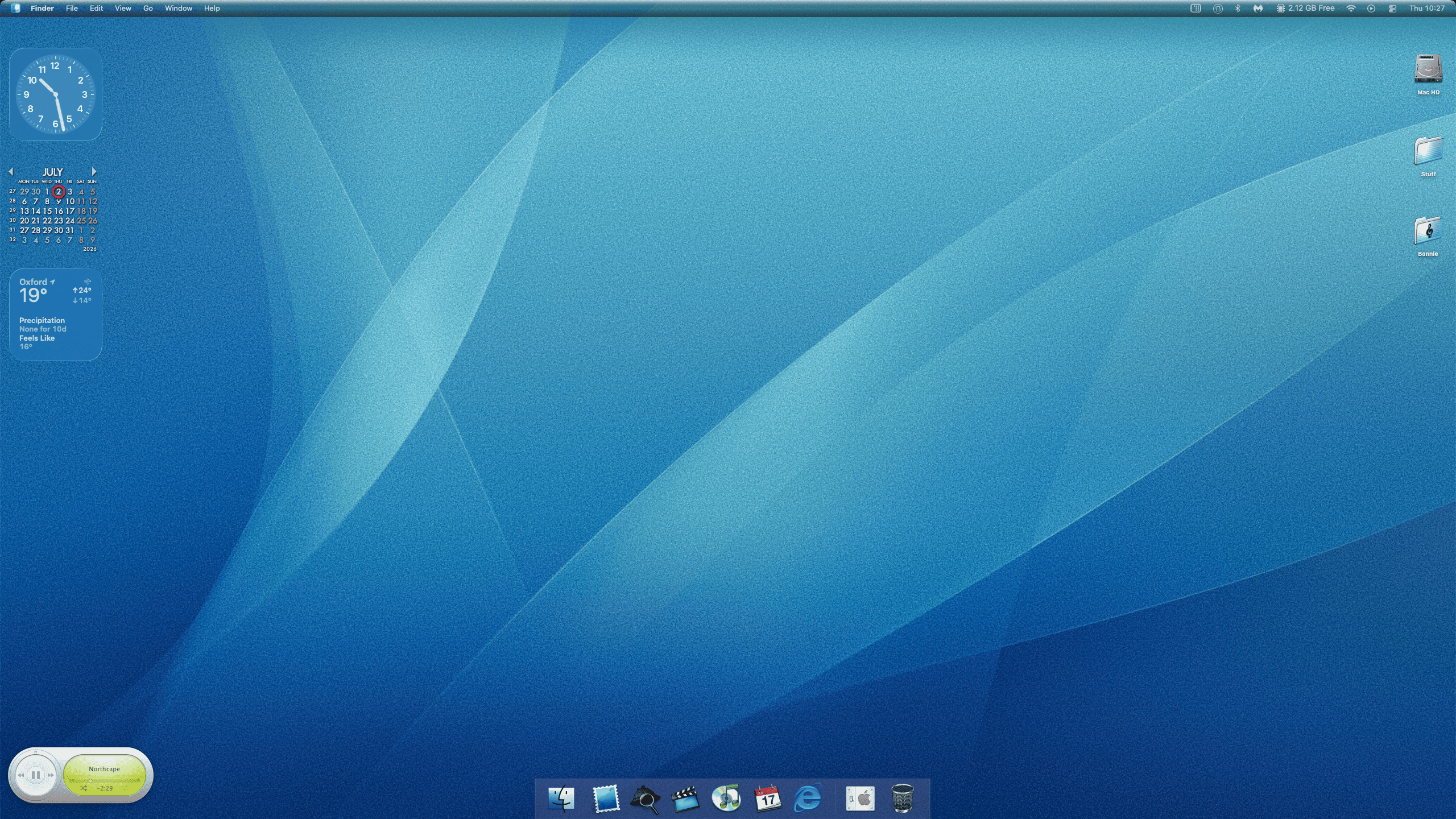Click the analog clock widget
This screenshot has width=1456, height=819.
tap(56, 94)
